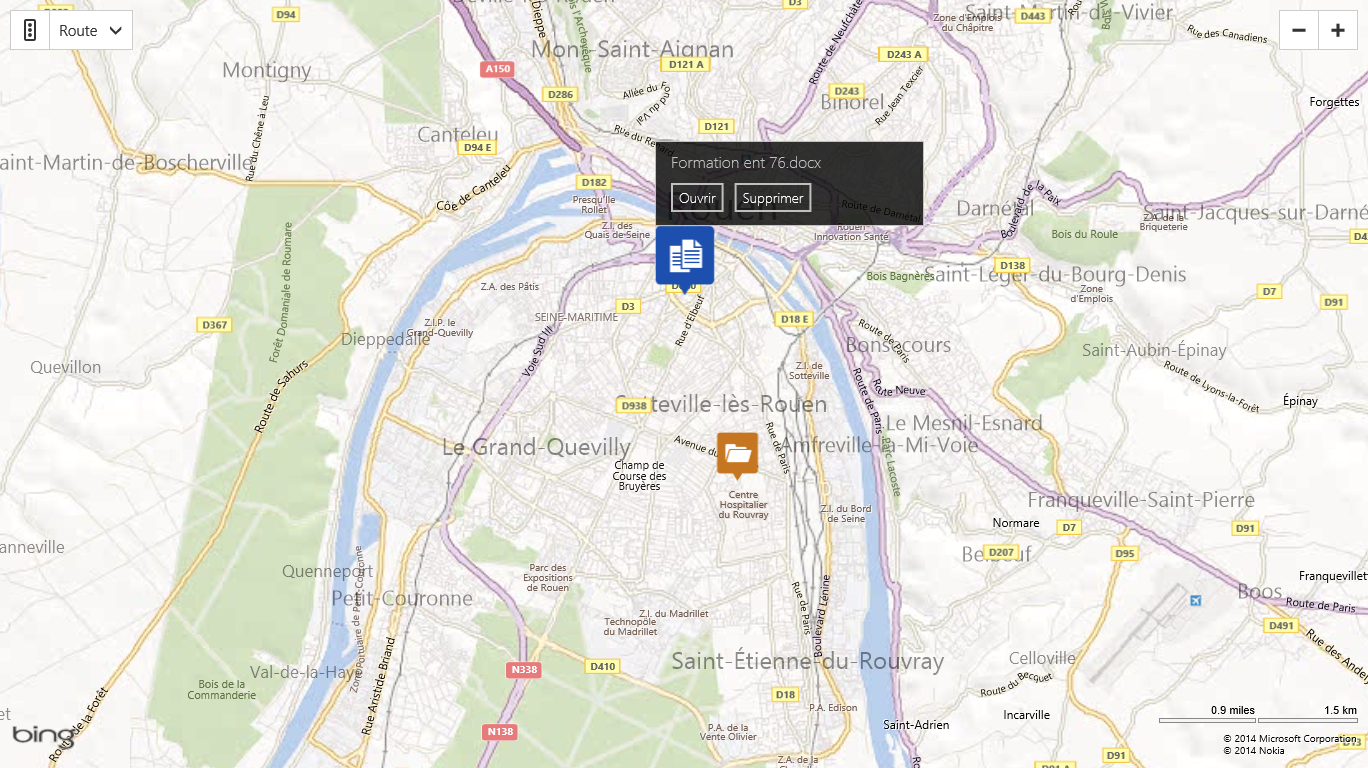Zoom in with the plus button
The width and height of the screenshot is (1368, 768).
(x=1338, y=30)
